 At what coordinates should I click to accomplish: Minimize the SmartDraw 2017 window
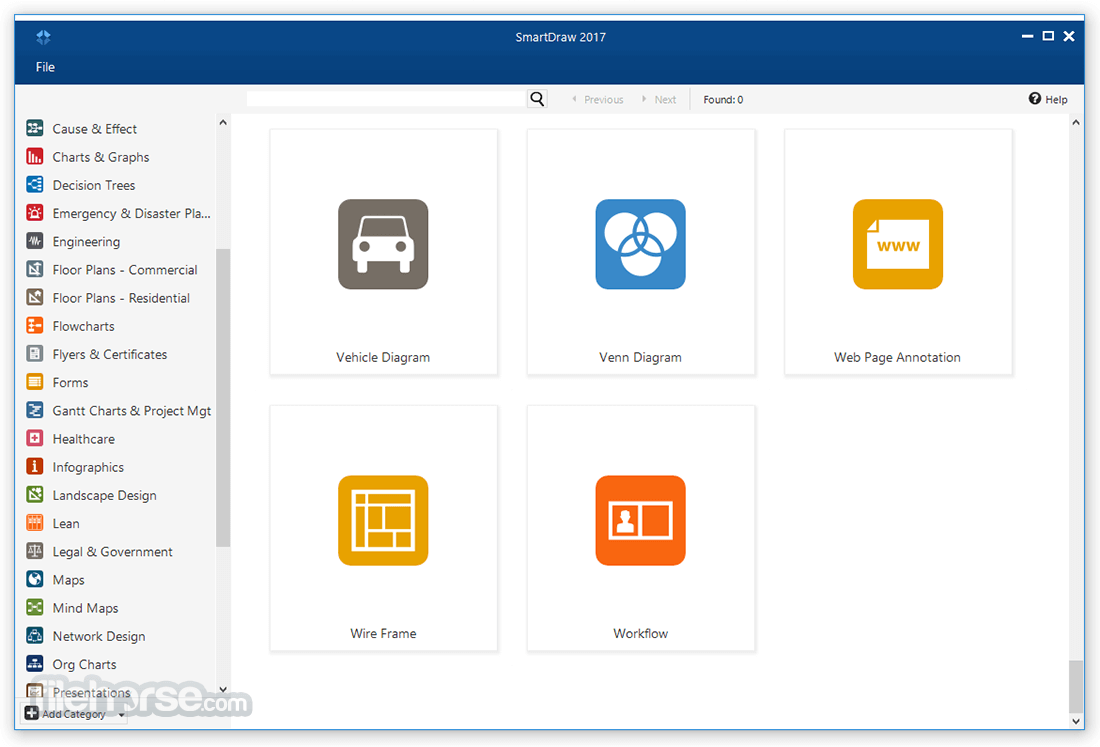click(1027, 36)
